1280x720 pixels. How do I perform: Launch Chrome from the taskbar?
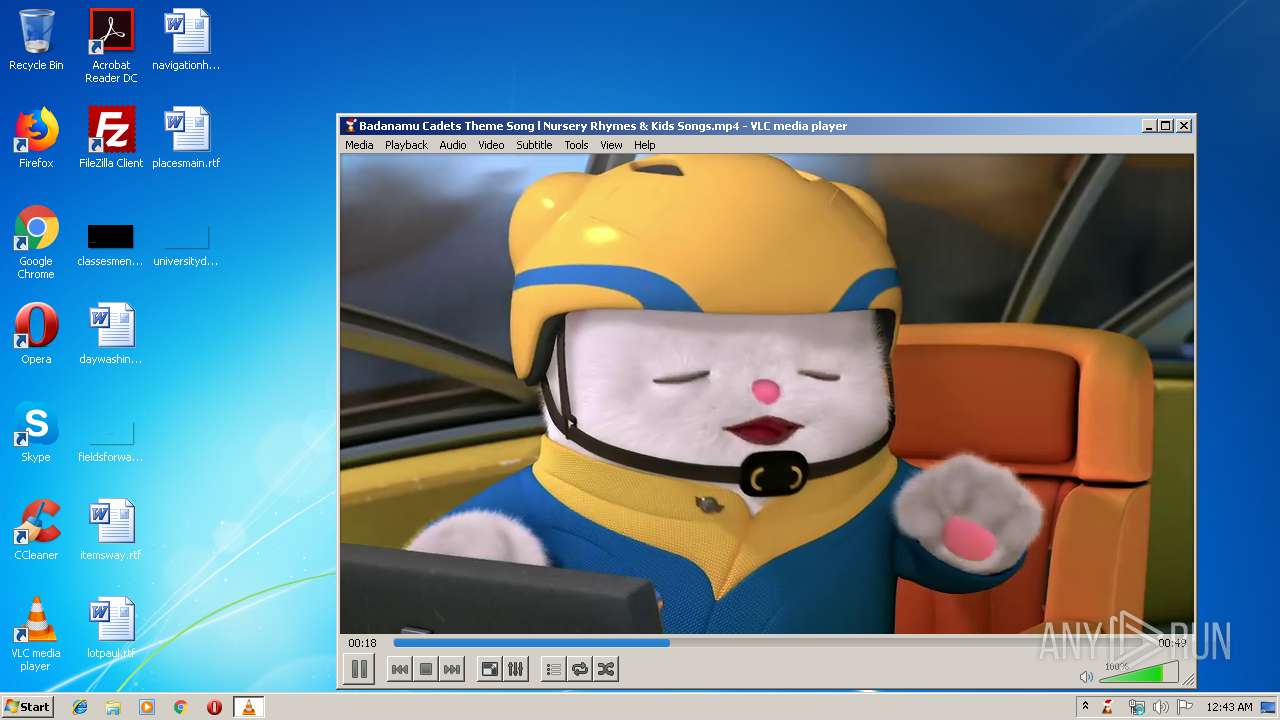[x=181, y=707]
